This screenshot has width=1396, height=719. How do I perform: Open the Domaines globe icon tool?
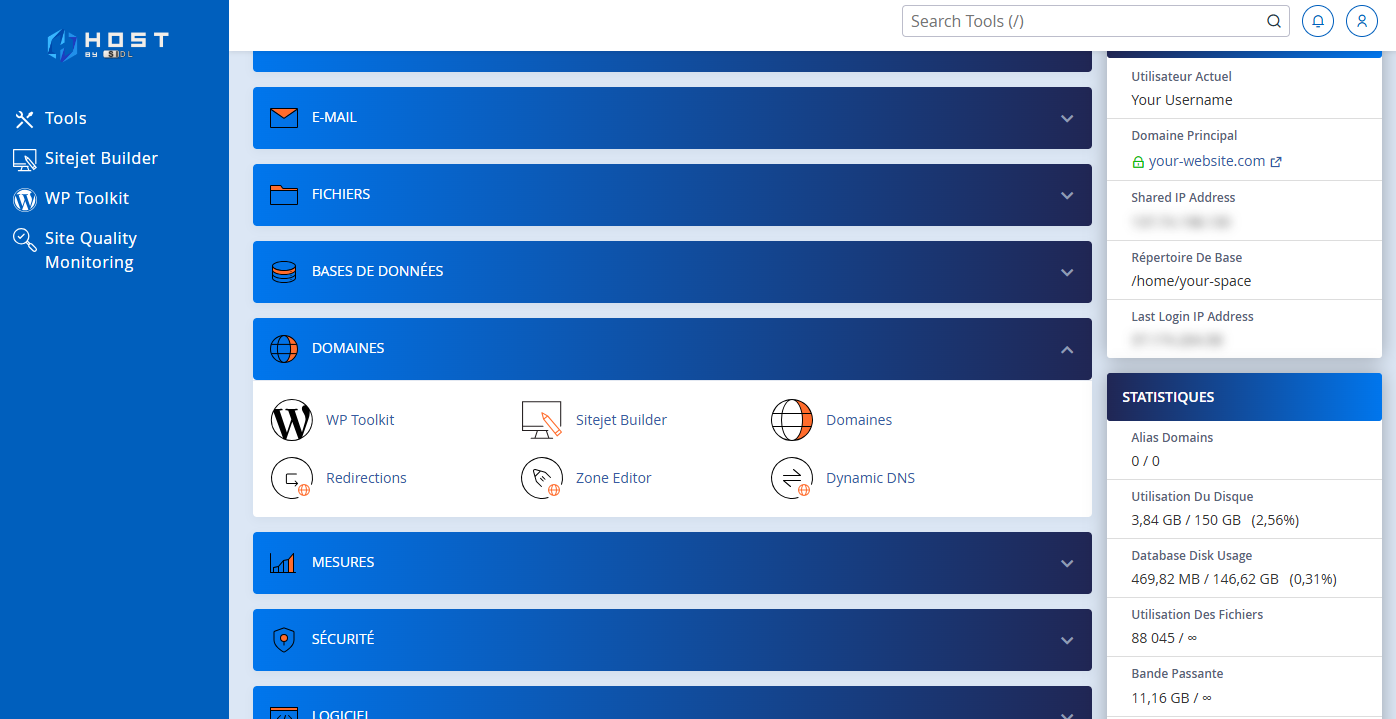[792, 420]
